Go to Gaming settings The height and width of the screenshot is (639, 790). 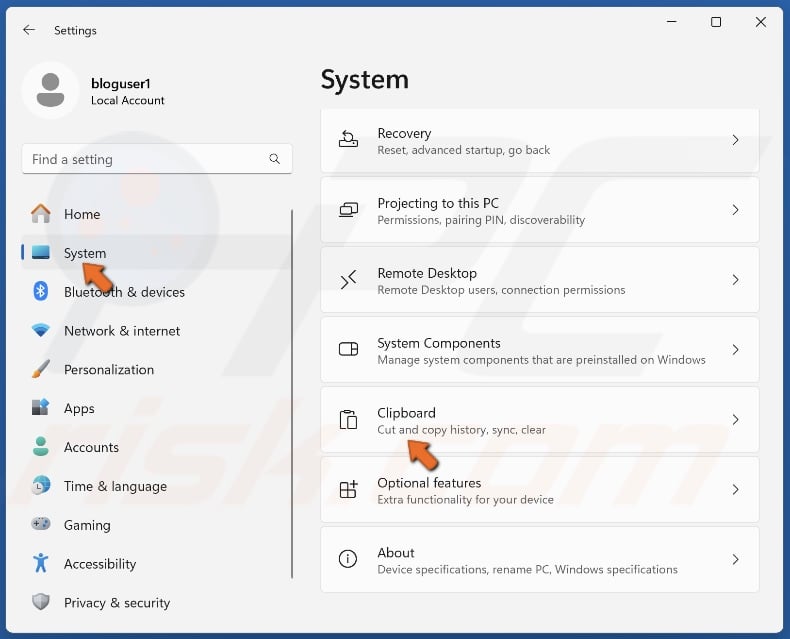155,525
